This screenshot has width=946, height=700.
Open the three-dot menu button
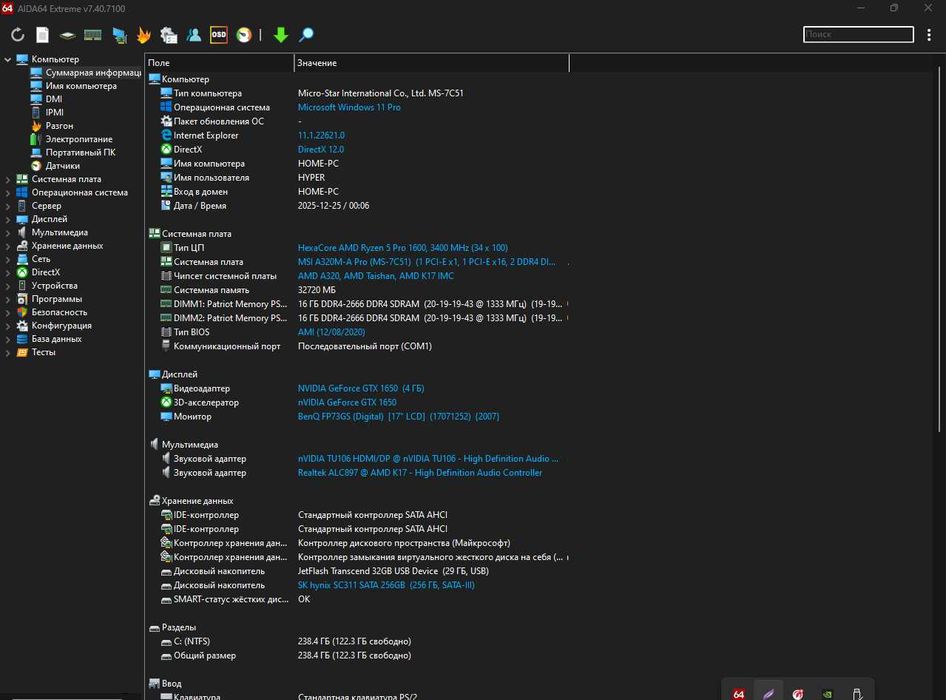coord(929,35)
